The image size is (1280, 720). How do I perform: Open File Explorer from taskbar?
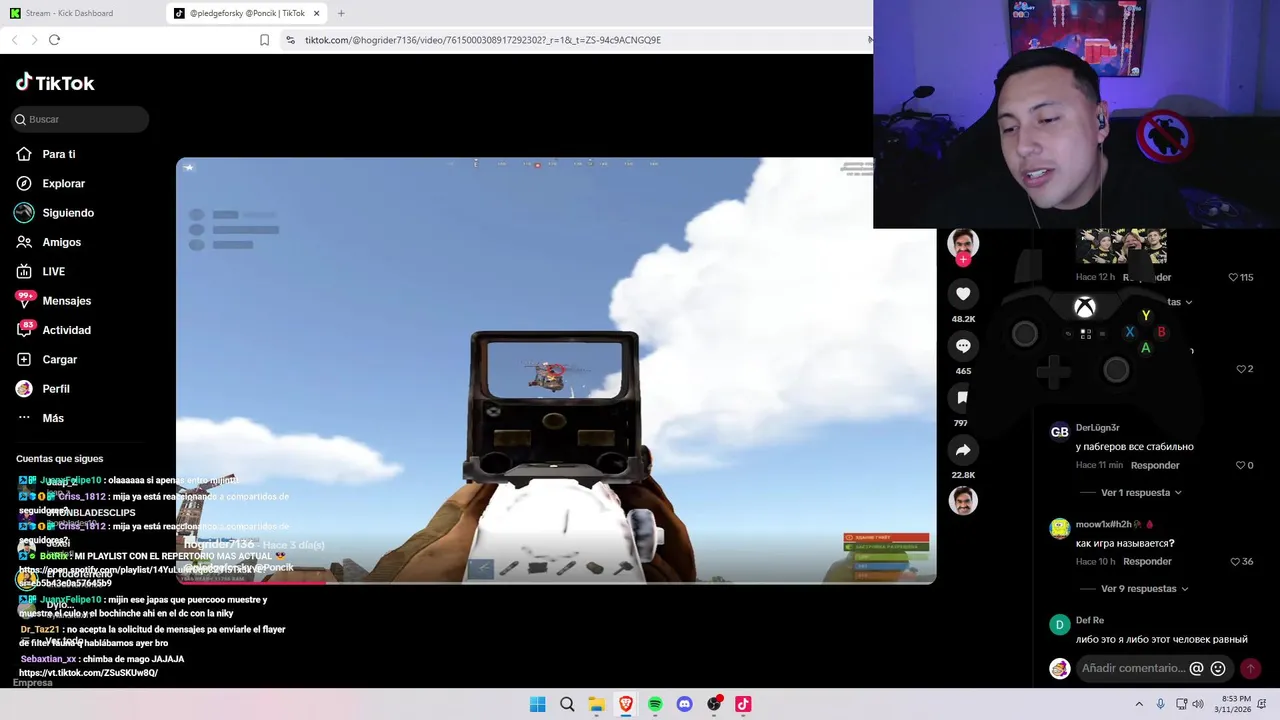coord(596,704)
